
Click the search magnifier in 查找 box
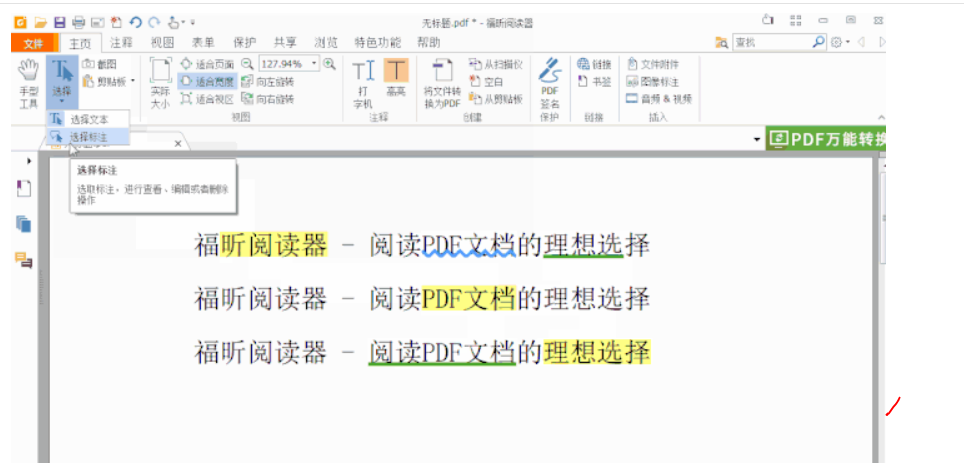click(819, 42)
